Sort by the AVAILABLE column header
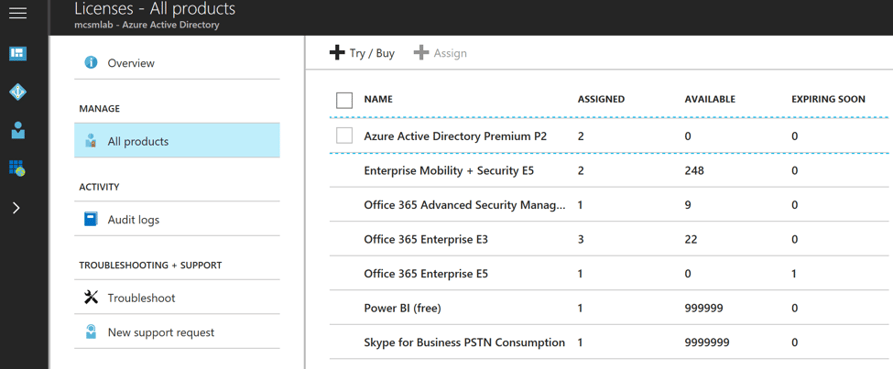 coord(710,99)
